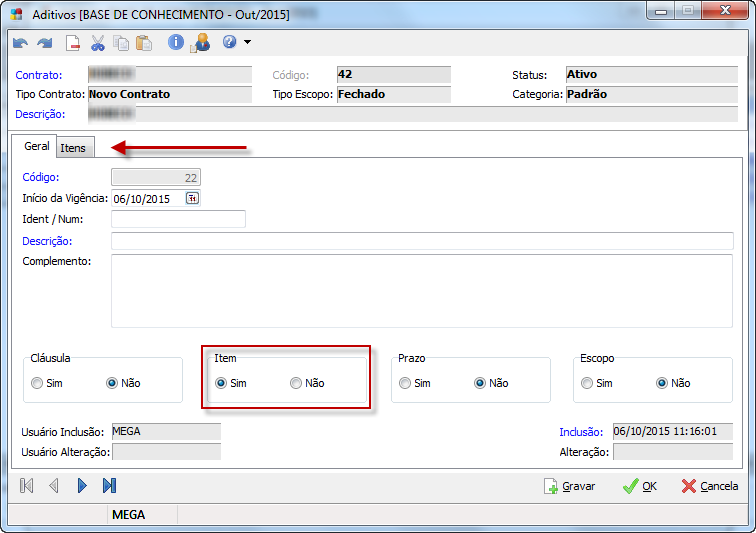
Task: Select Não under Item group
Action: click(x=296, y=383)
